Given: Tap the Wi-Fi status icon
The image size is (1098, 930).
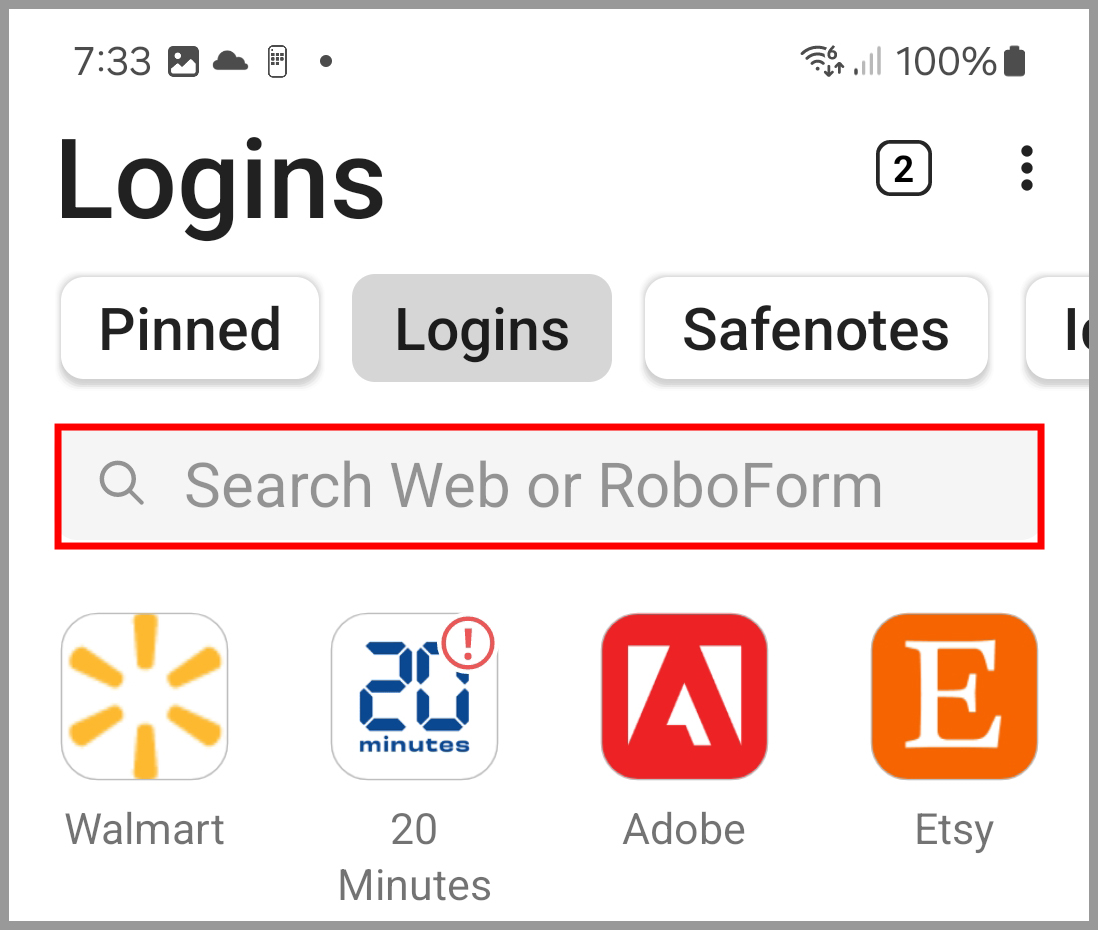Looking at the screenshot, I should (x=821, y=61).
